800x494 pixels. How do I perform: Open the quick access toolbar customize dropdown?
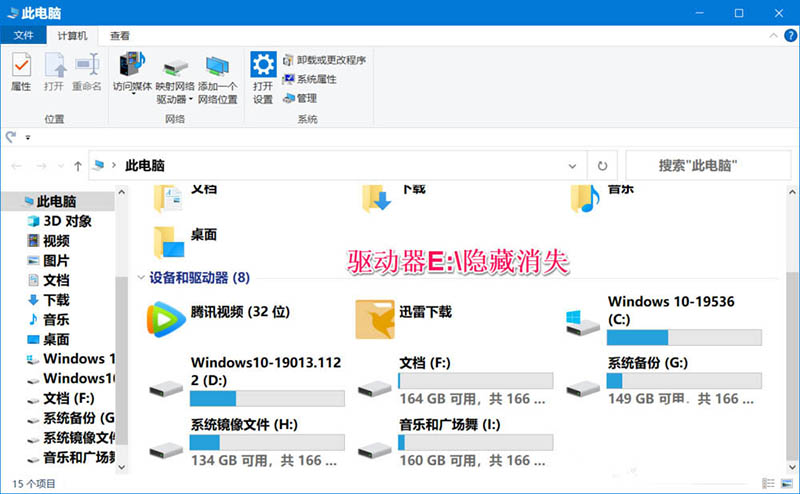(28, 137)
